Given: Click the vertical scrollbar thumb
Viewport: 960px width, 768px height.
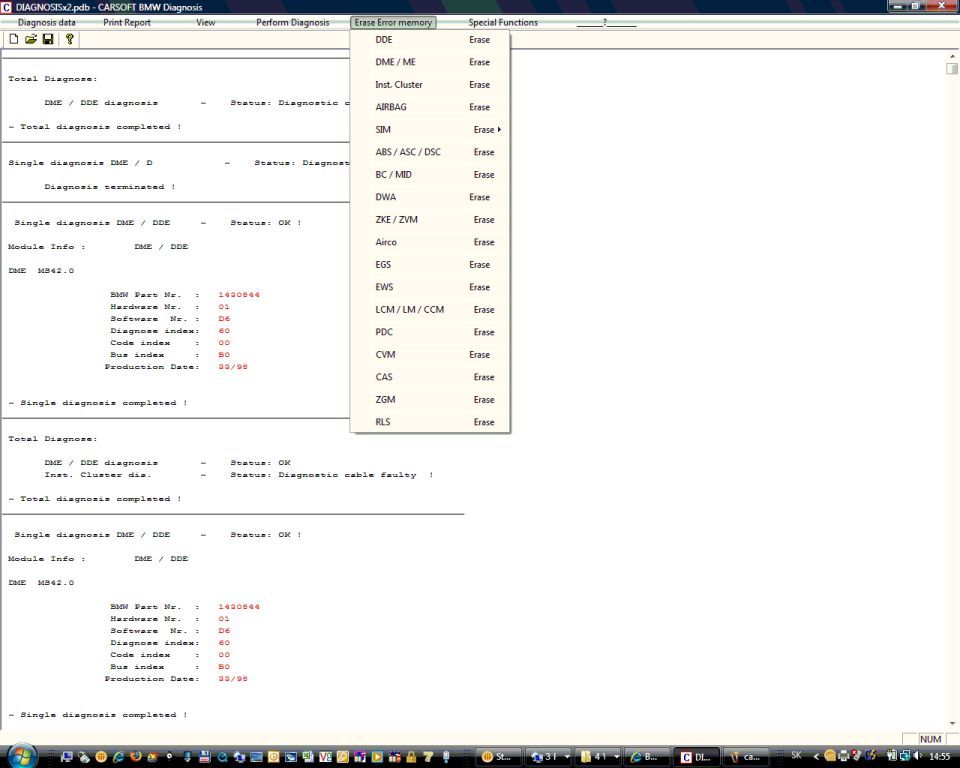Looking at the screenshot, I should [952, 69].
